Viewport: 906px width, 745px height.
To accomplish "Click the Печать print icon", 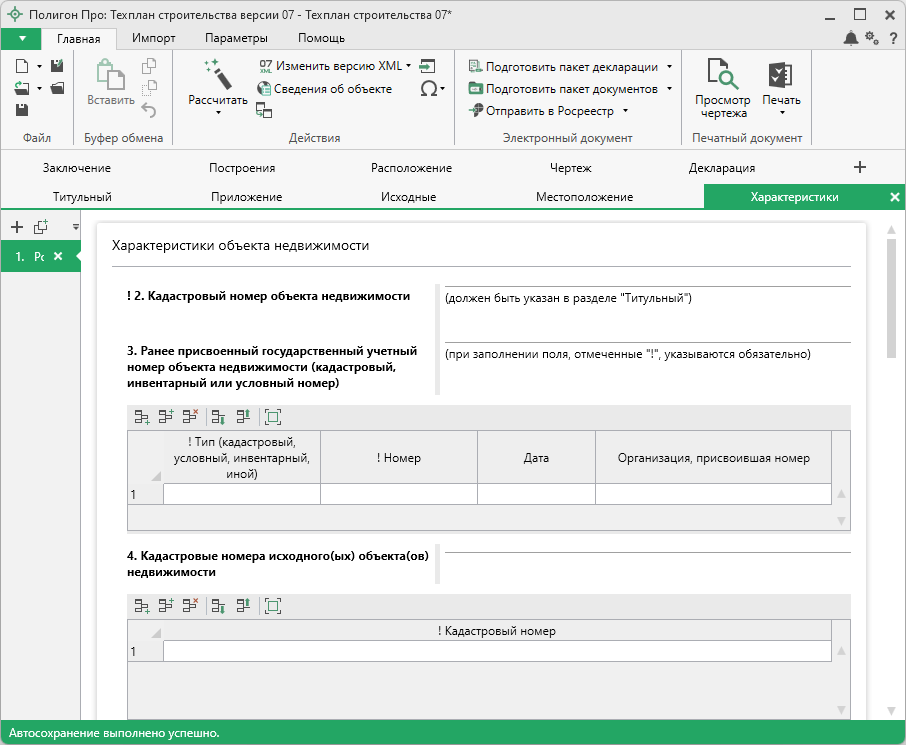I will [x=780, y=76].
